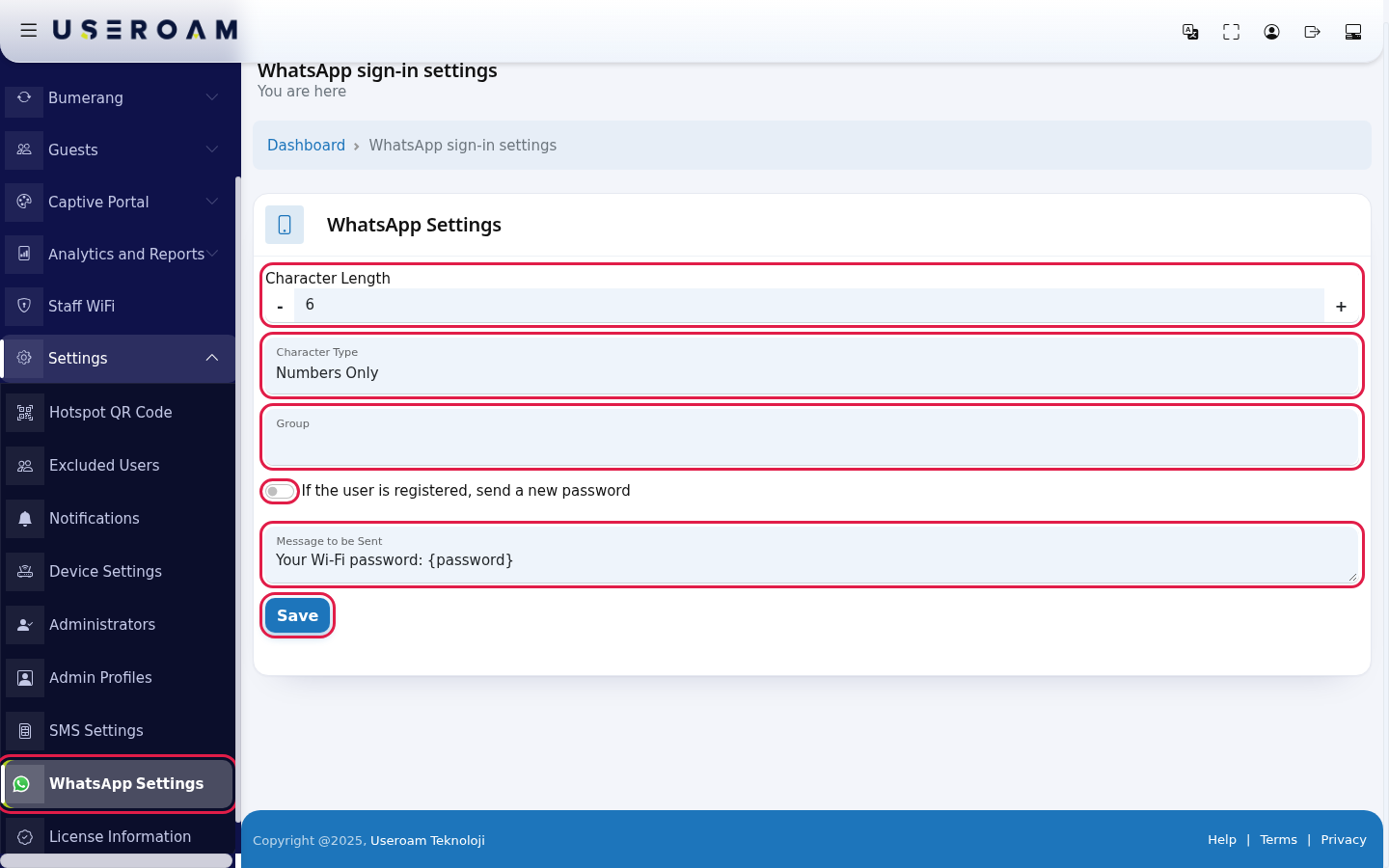The width and height of the screenshot is (1389, 868).
Task: Open License Information menu item
Action: click(118, 837)
